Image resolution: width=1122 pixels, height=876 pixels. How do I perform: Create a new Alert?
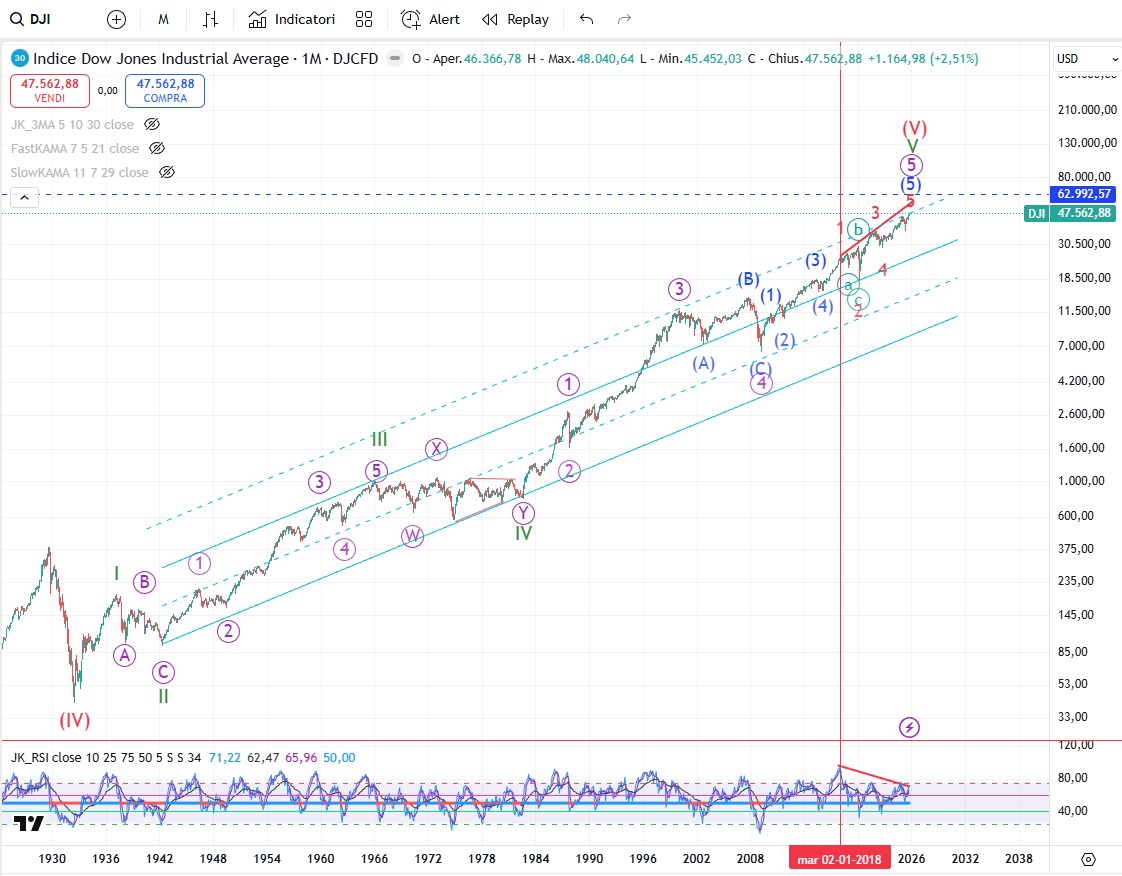[x=431, y=19]
